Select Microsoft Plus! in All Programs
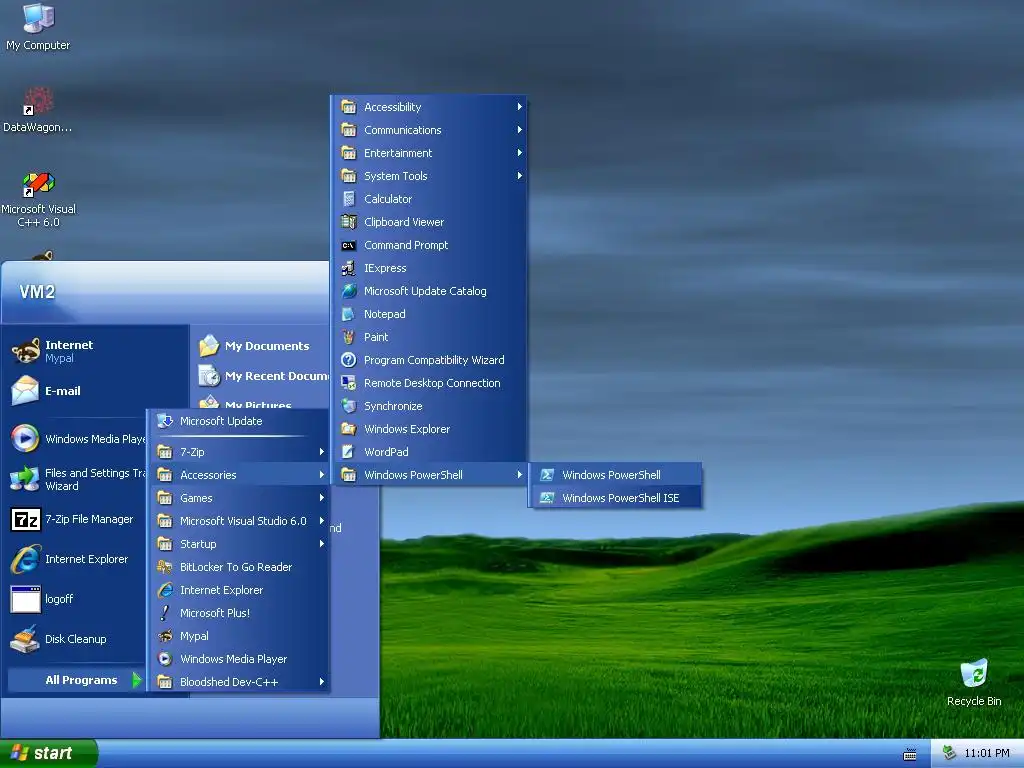Image resolution: width=1024 pixels, height=768 pixels. tap(239, 613)
